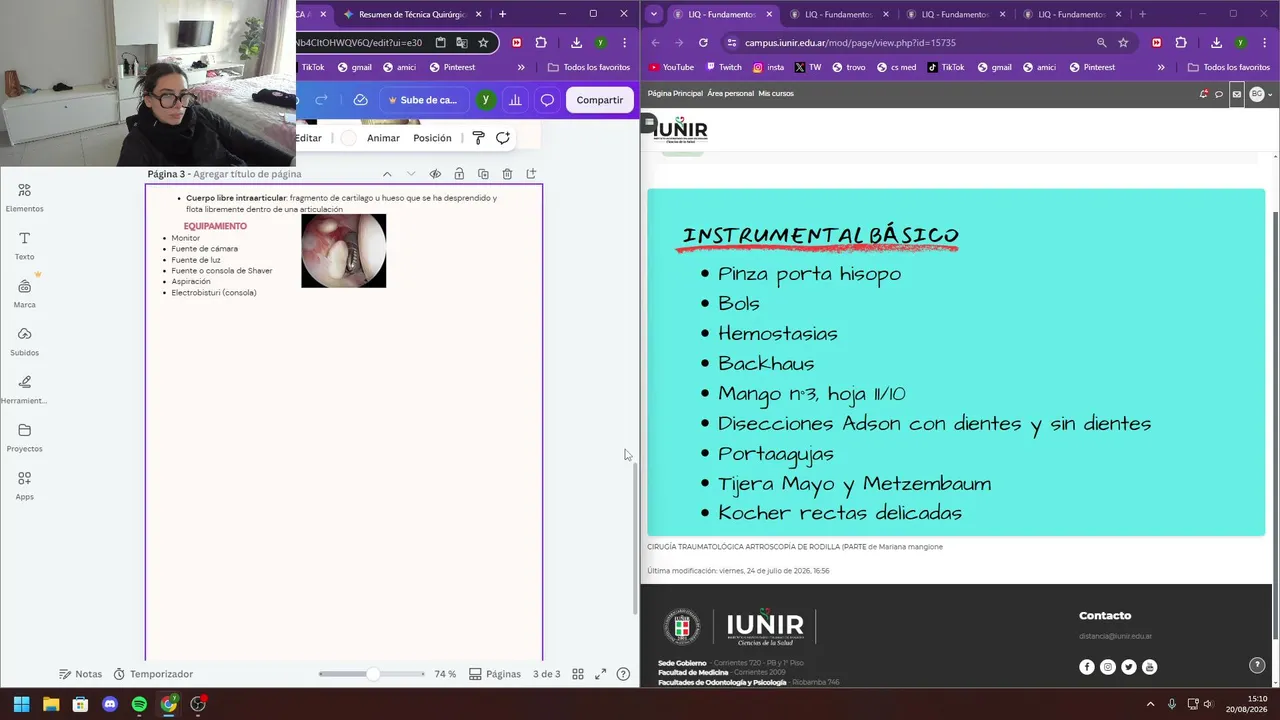Open Herramientas panel in Canva sidebar
The height and width of the screenshot is (720, 1280).
[24, 390]
